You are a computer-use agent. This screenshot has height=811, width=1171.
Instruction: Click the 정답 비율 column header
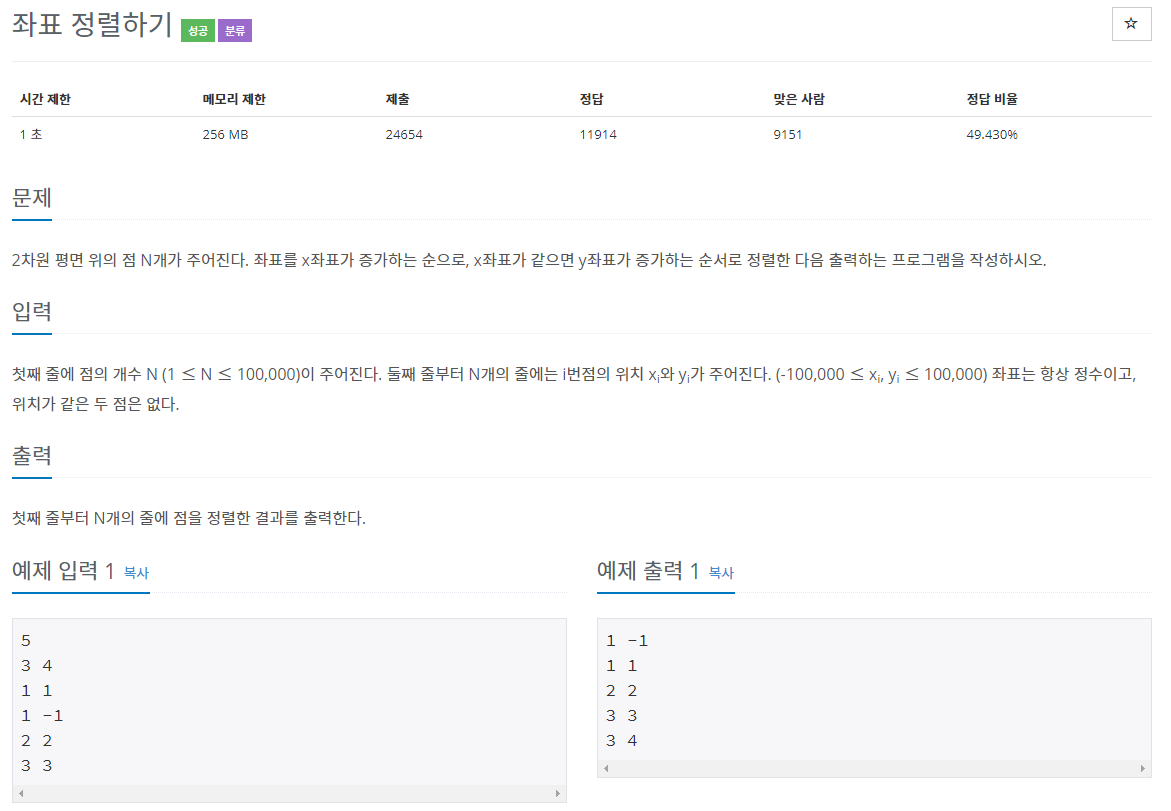click(992, 99)
